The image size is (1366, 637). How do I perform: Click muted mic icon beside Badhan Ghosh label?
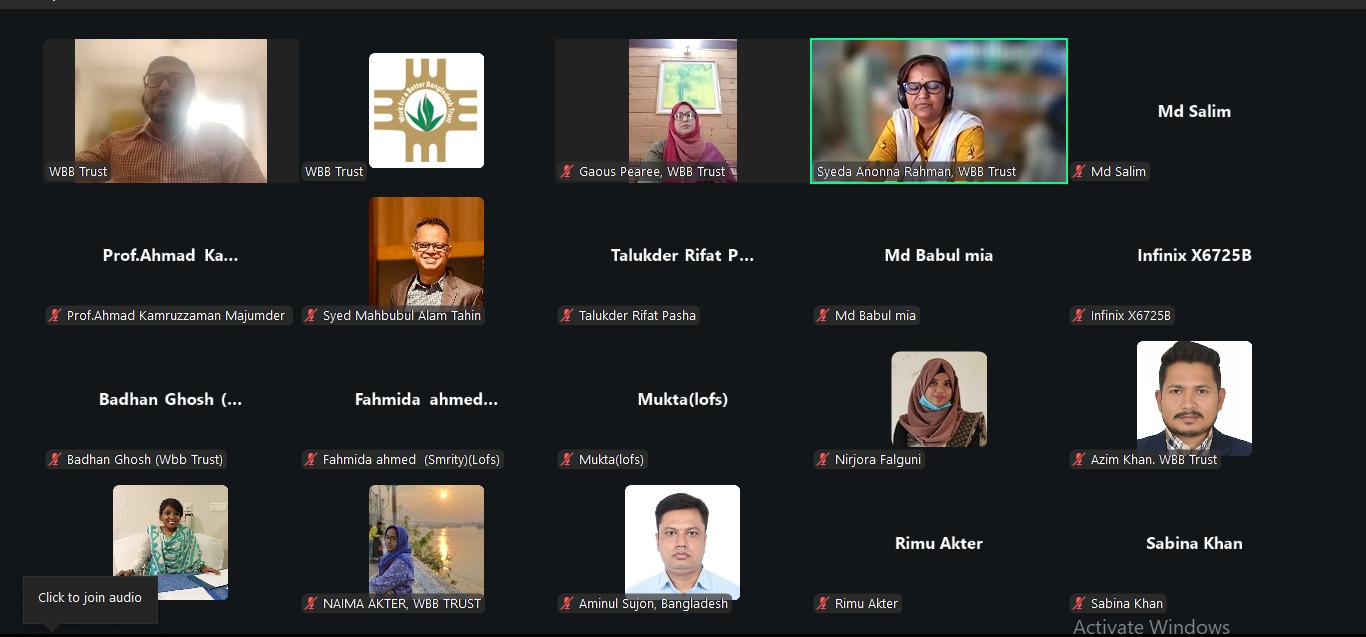(56, 460)
